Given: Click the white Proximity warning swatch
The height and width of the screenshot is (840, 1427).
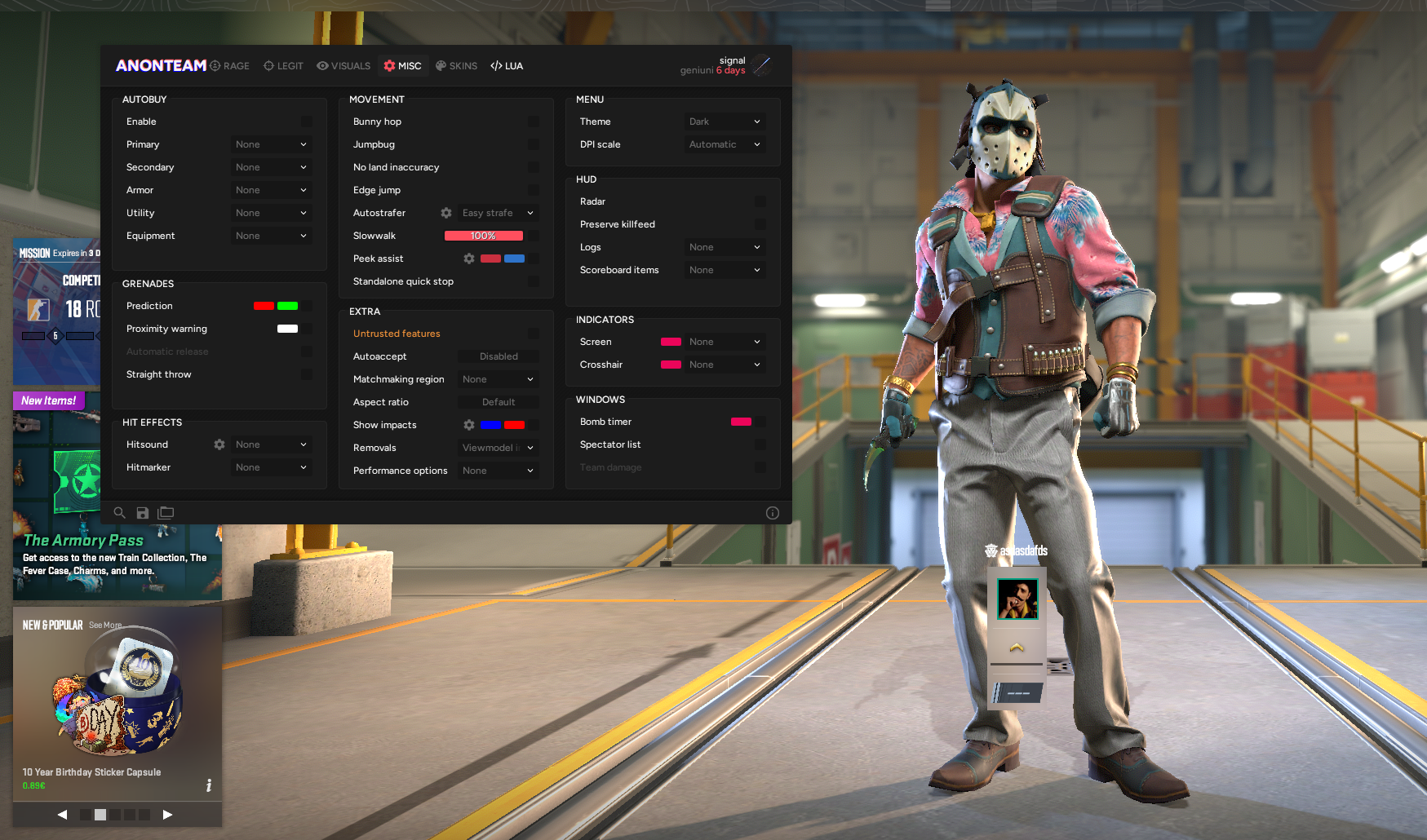Looking at the screenshot, I should coord(287,329).
